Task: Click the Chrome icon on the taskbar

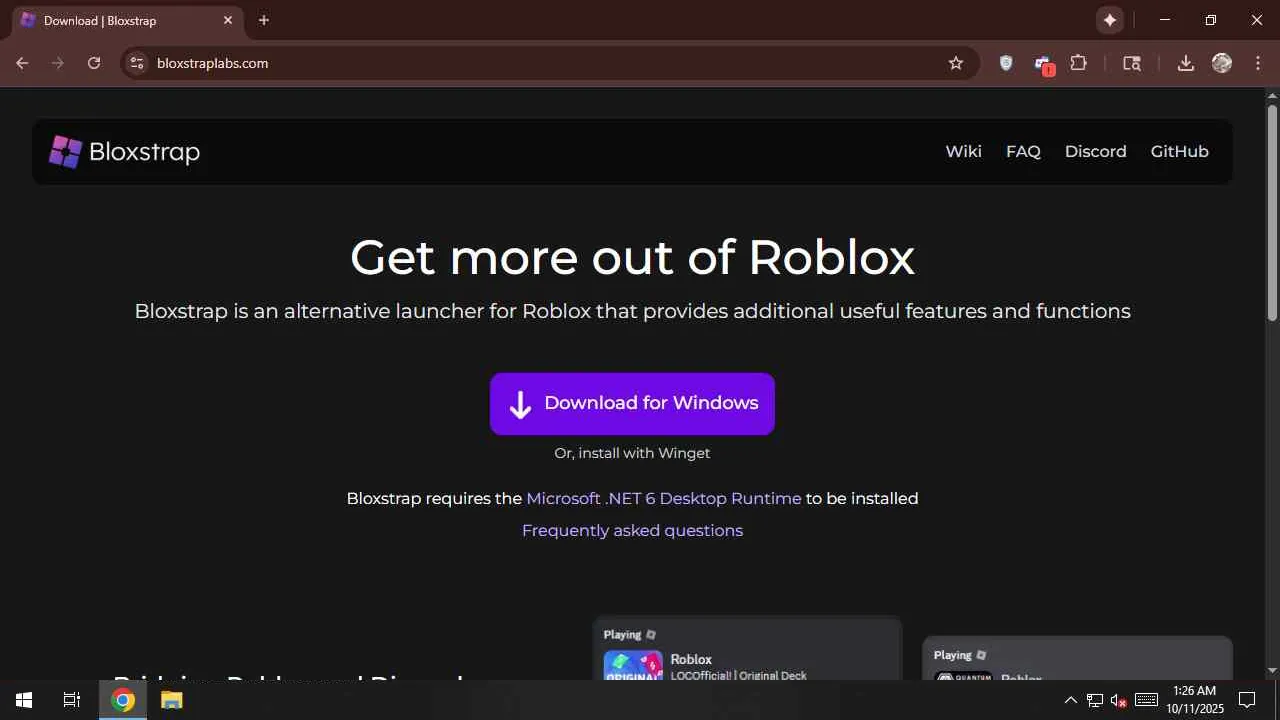Action: pyautogui.click(x=123, y=700)
